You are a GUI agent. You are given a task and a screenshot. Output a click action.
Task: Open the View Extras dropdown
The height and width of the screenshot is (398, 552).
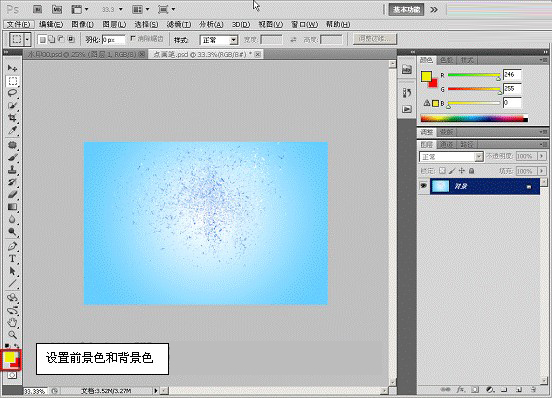tap(80, 10)
